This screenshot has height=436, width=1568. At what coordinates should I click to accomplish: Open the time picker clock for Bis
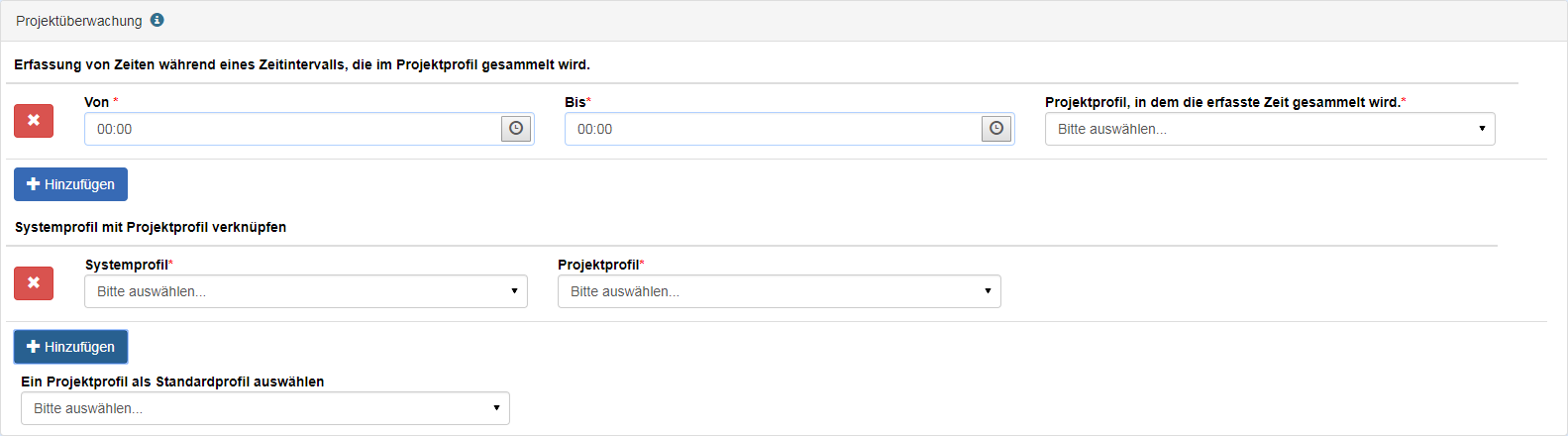[996, 129]
